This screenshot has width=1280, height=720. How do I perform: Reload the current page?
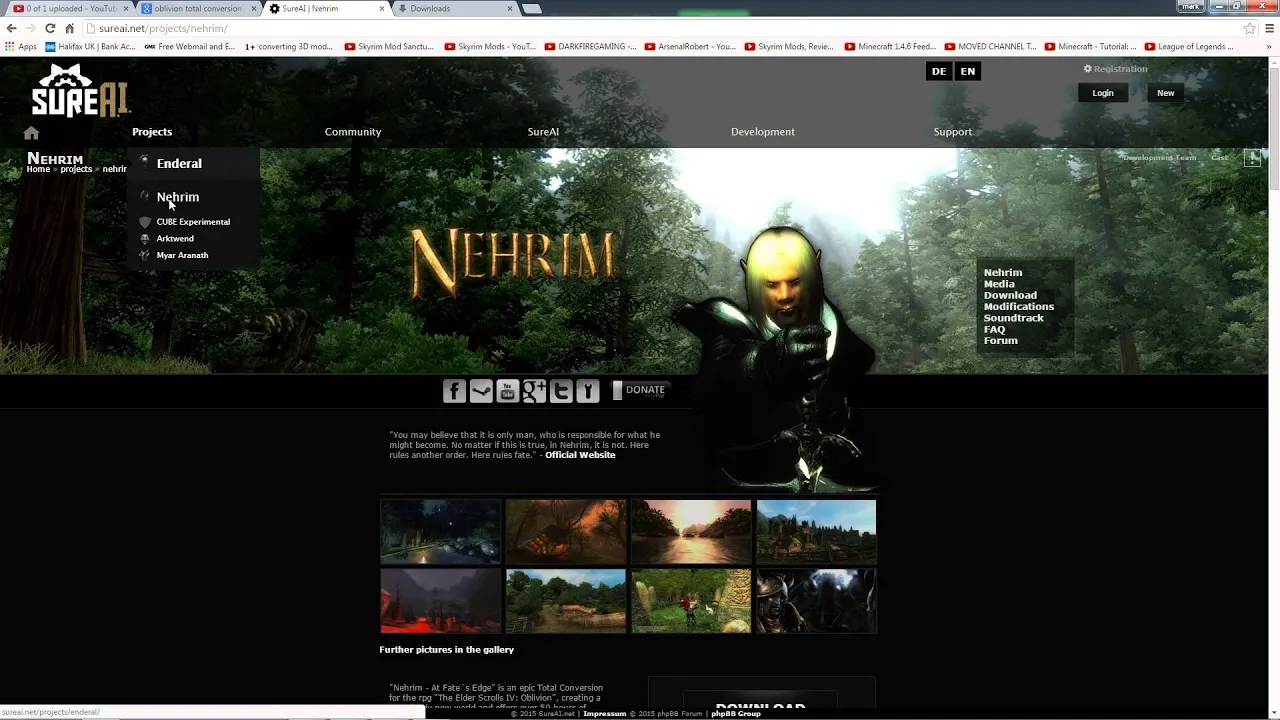(x=50, y=28)
